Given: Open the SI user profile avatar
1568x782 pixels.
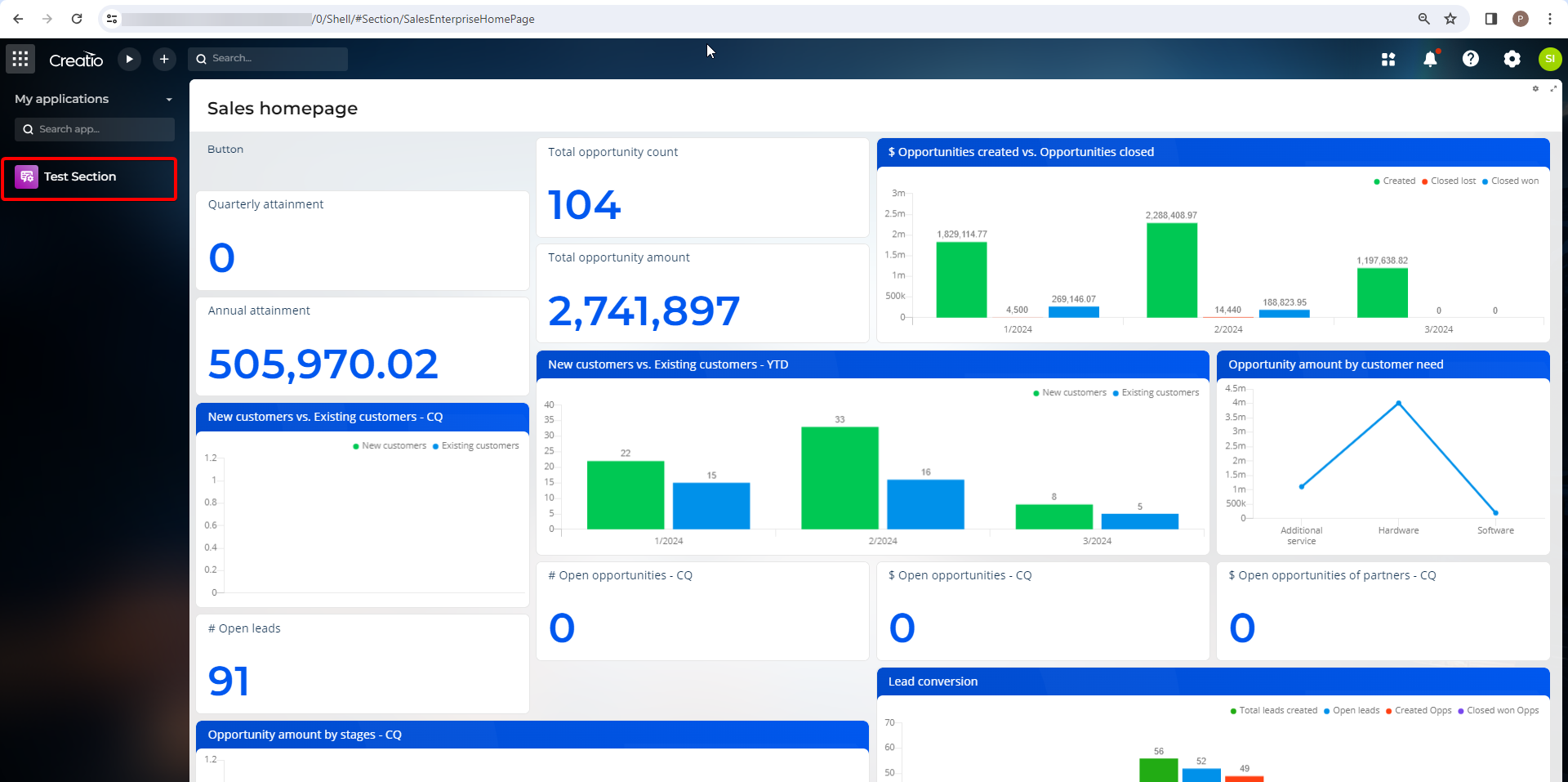Looking at the screenshot, I should [x=1550, y=59].
